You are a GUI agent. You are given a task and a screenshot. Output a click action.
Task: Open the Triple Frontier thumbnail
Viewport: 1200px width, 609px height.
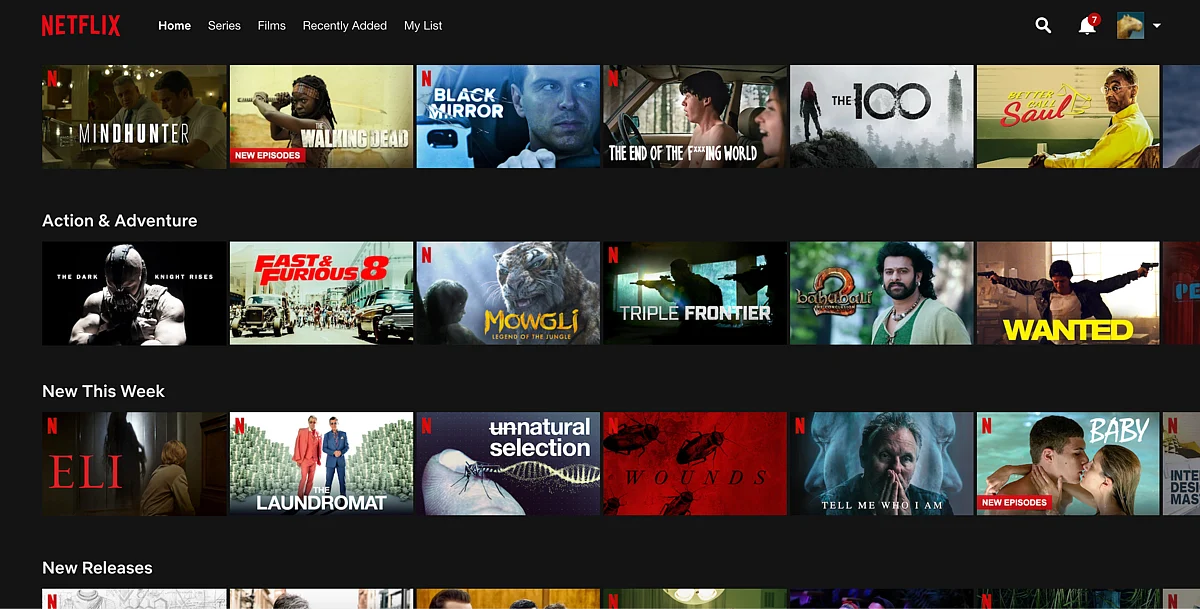[695, 293]
